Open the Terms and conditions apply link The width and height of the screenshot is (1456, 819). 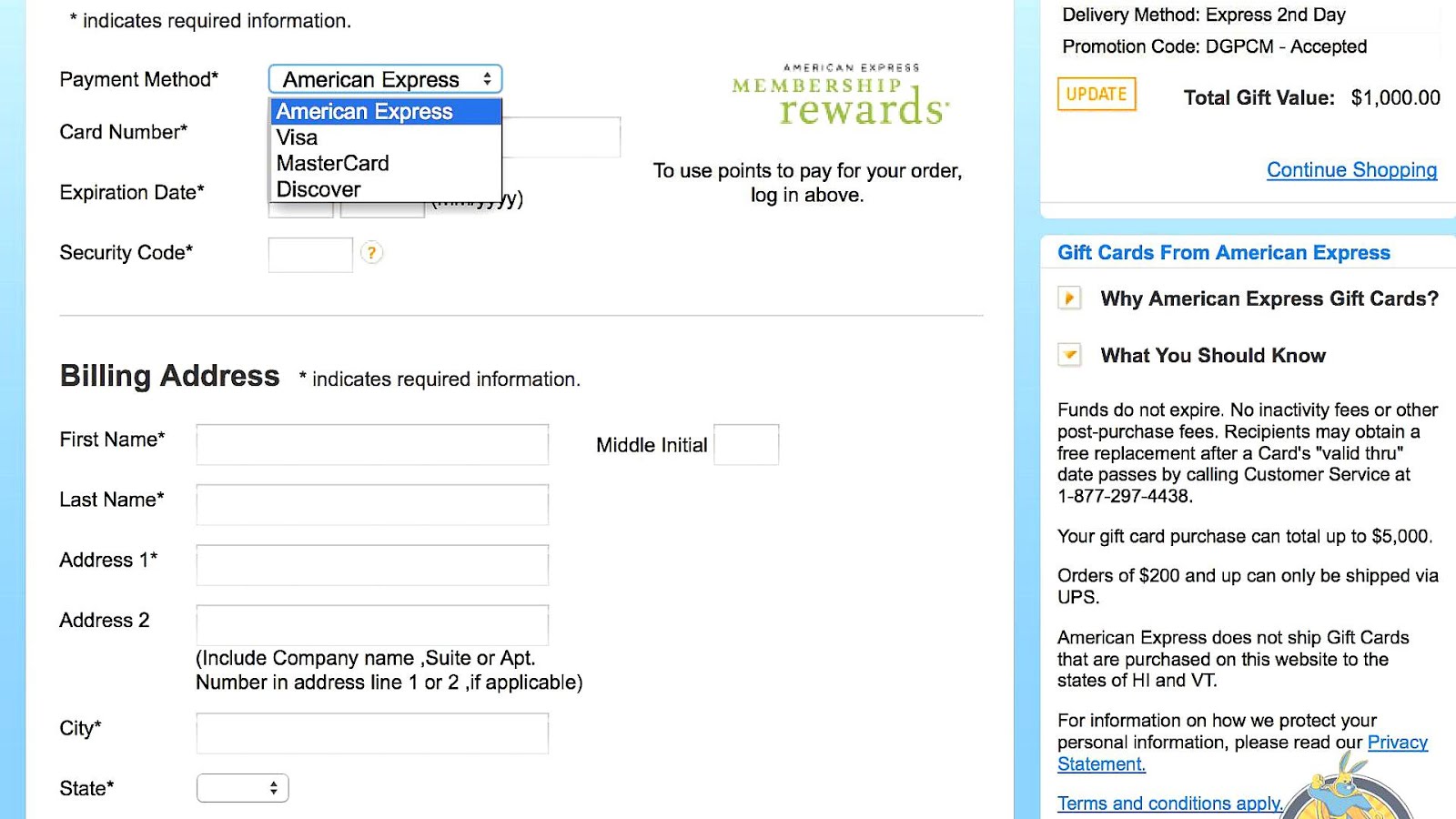coord(1170,804)
